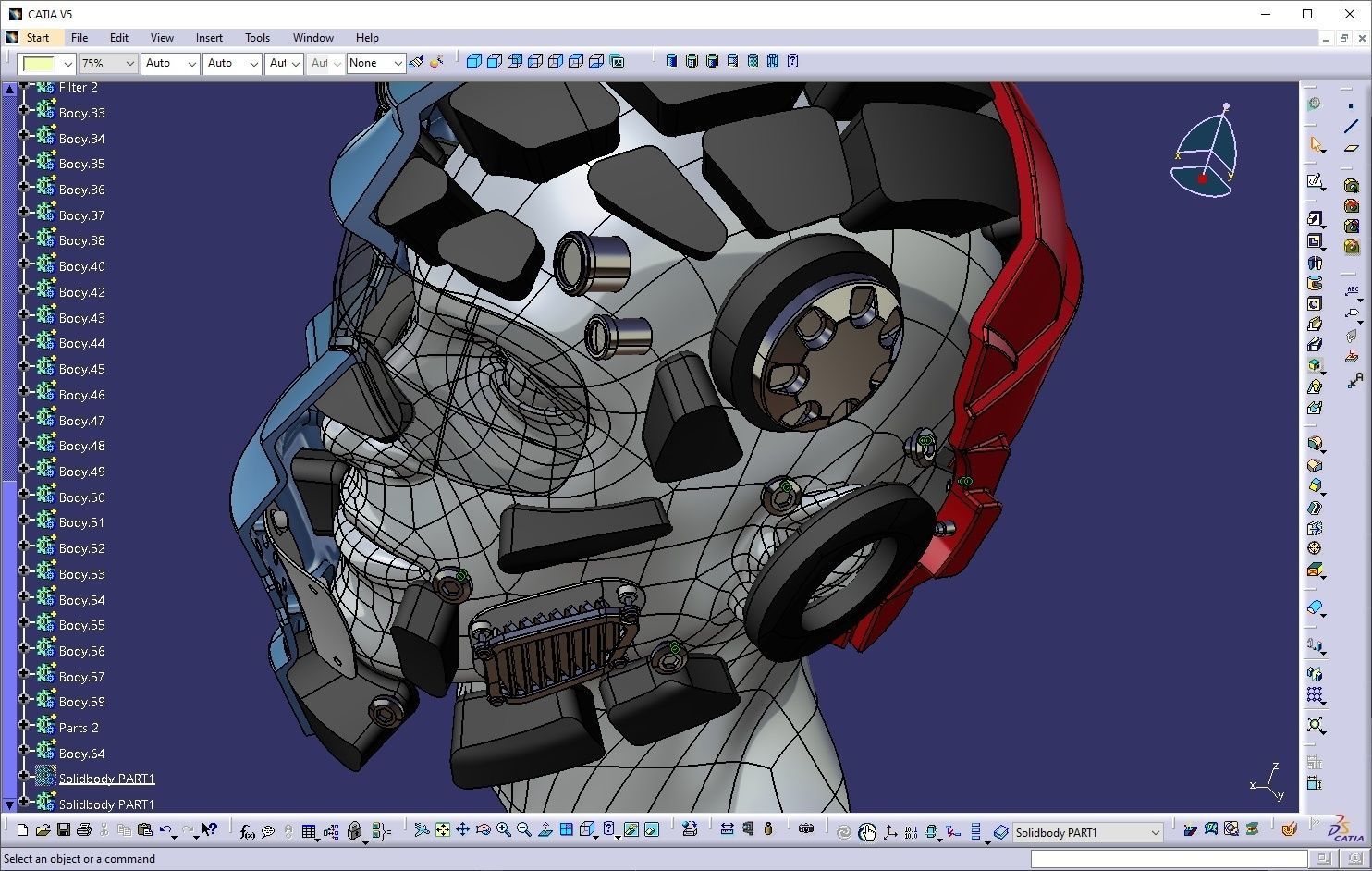Open the None layer dropdown

398,63
